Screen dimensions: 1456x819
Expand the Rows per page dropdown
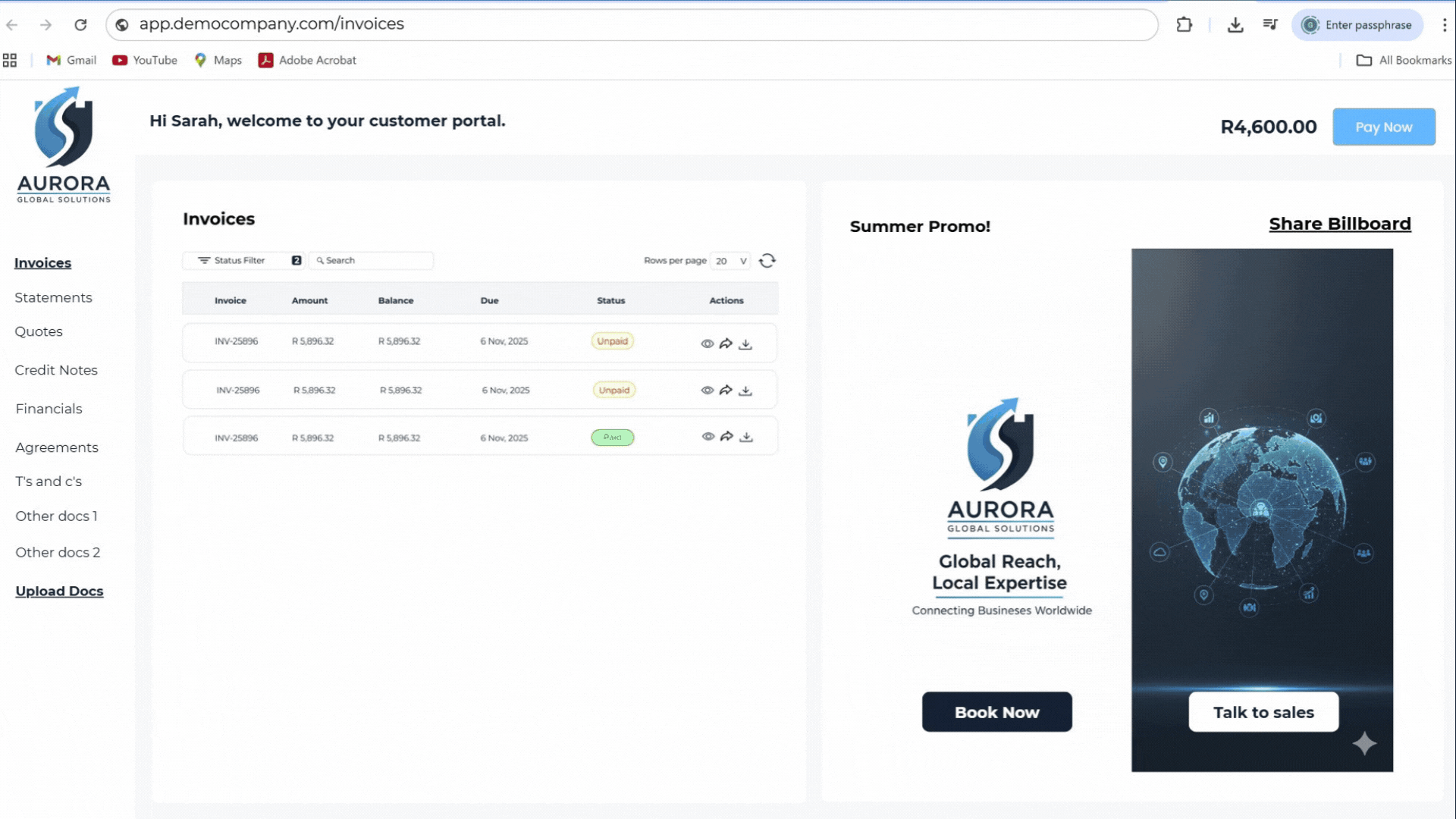(x=731, y=261)
